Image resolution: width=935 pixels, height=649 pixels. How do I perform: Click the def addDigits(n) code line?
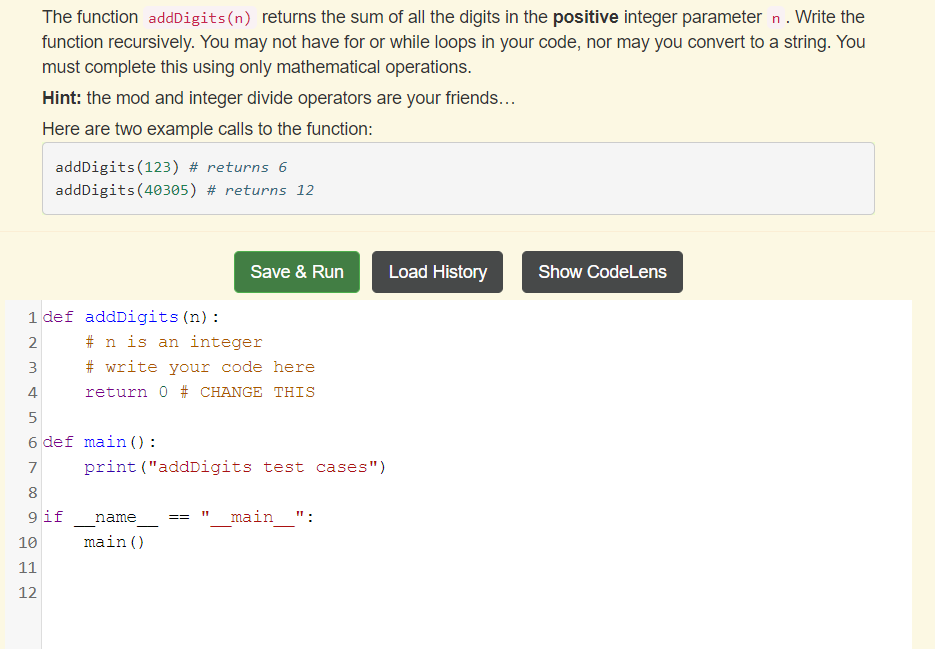[131, 317]
